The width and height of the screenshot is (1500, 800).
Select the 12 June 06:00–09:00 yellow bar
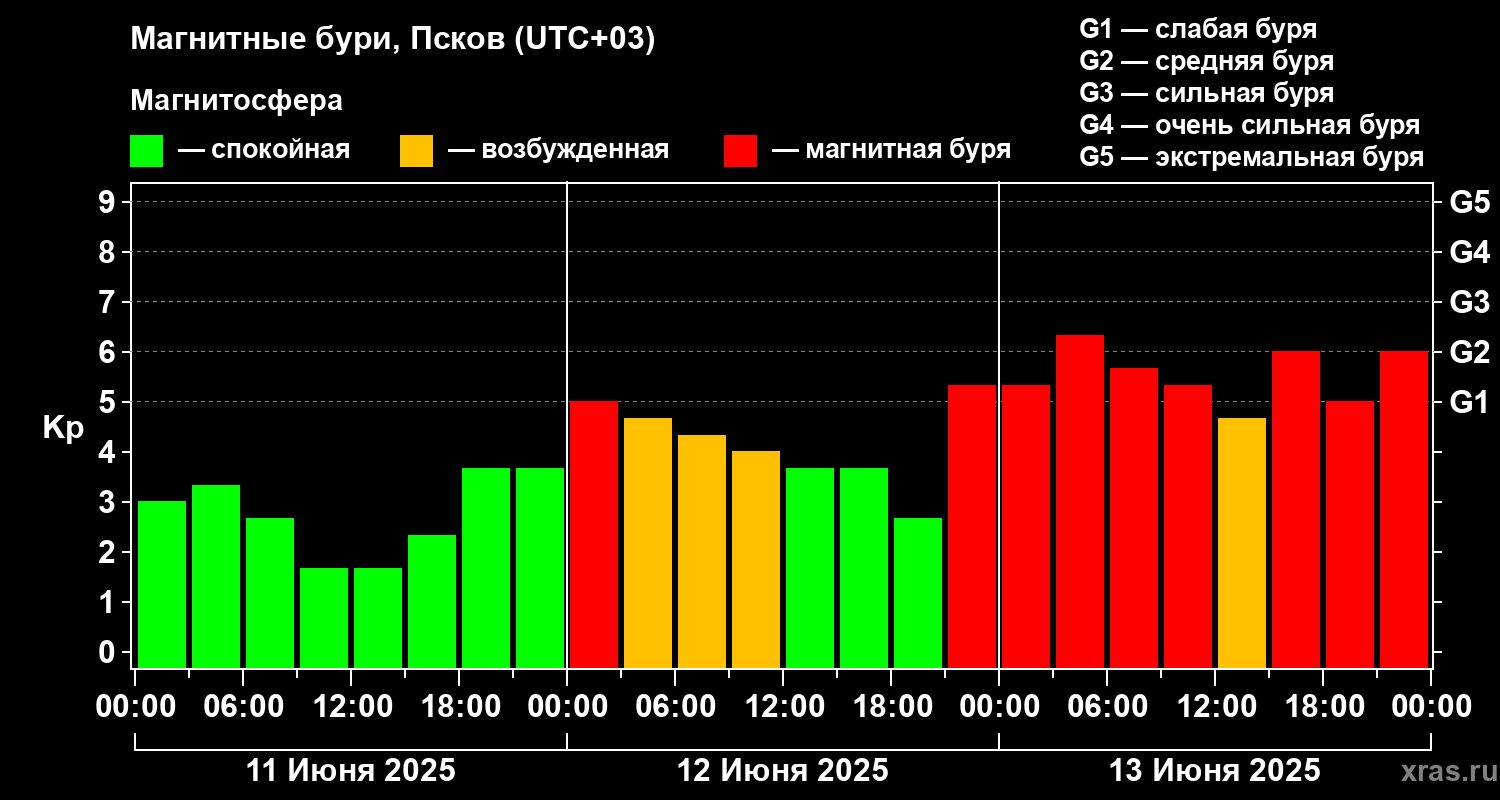(702, 551)
